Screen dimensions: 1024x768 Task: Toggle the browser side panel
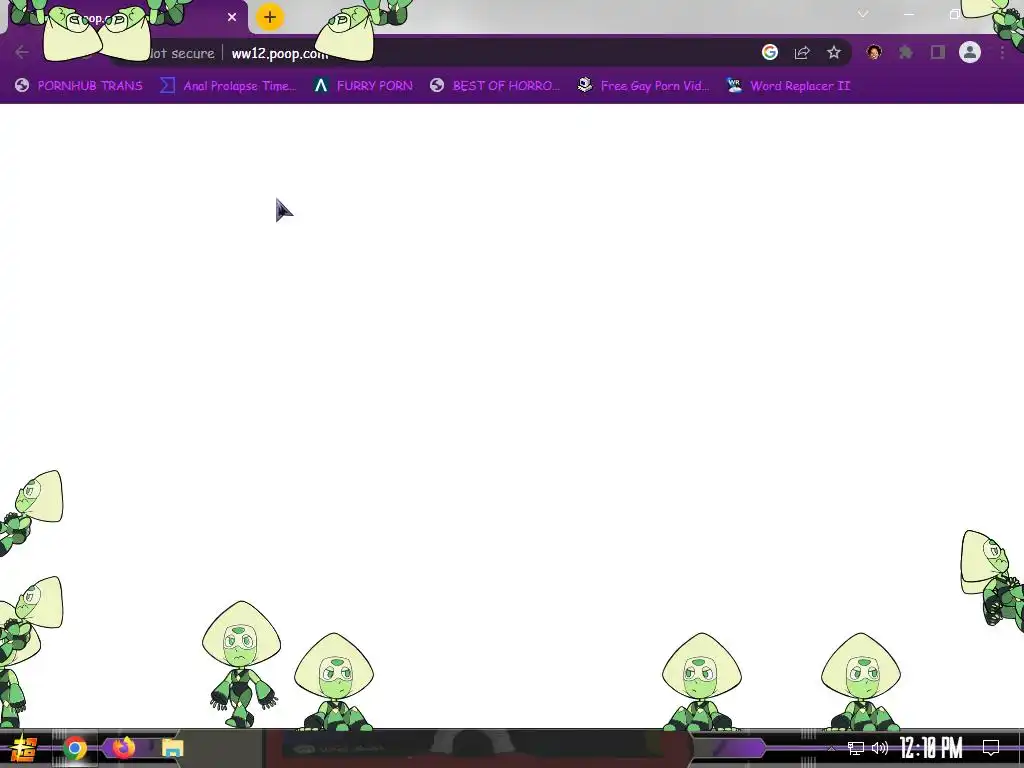point(938,52)
